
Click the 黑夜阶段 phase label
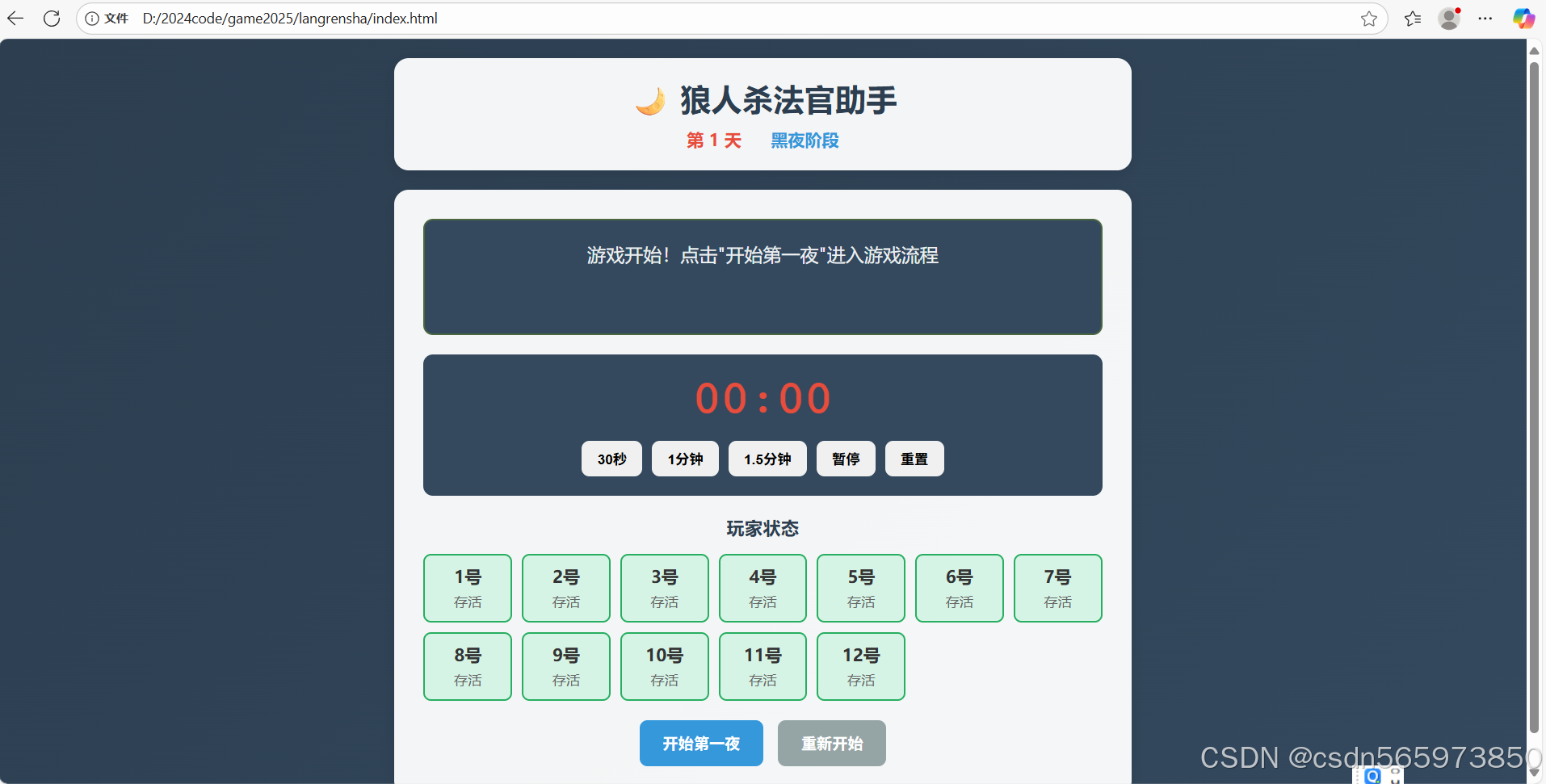[805, 140]
